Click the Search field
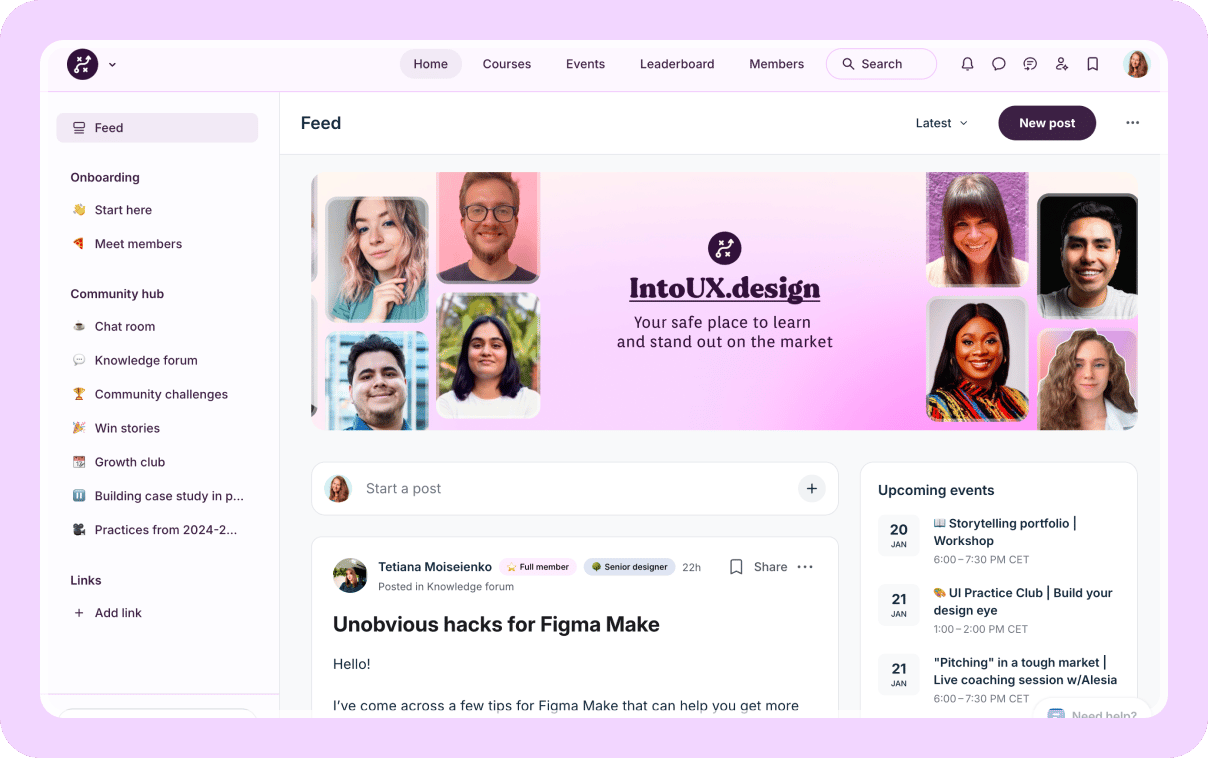 [881, 64]
